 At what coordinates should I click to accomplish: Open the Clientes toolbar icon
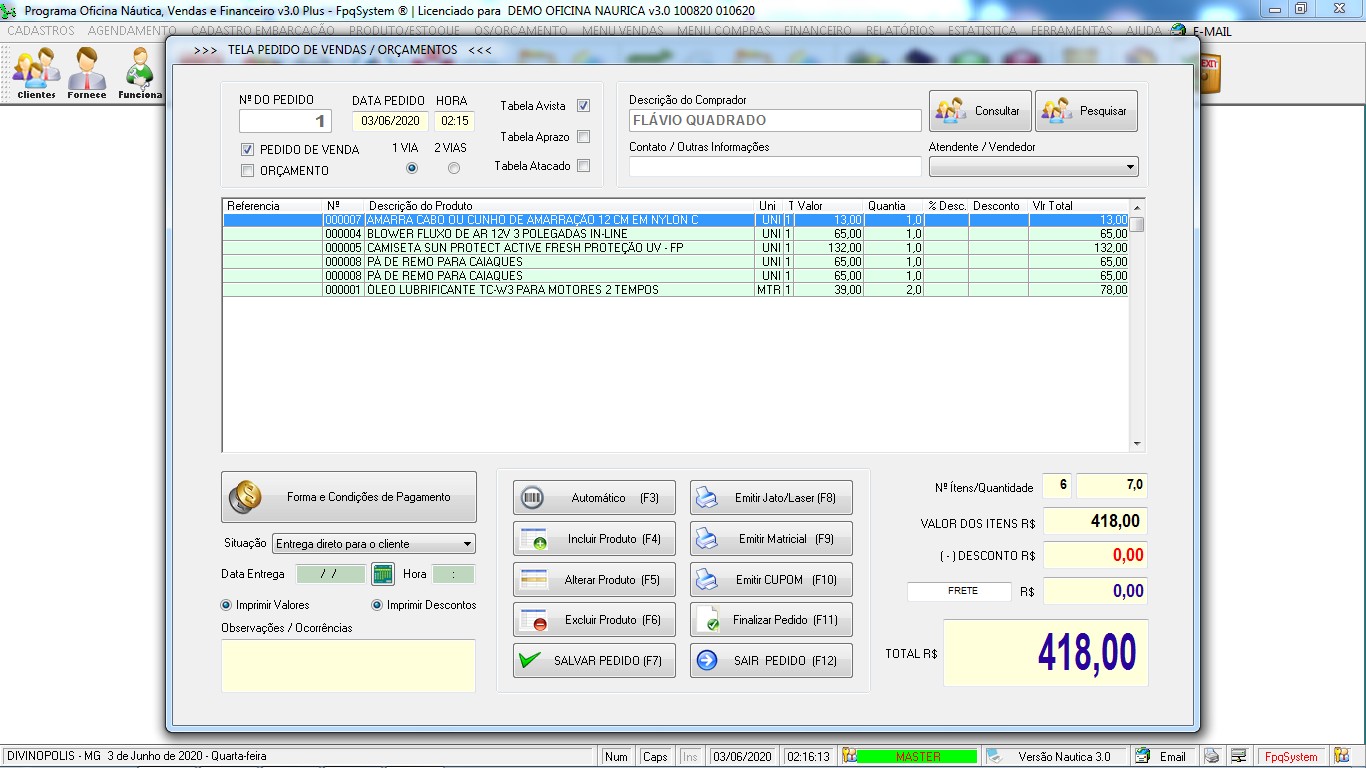(36, 70)
